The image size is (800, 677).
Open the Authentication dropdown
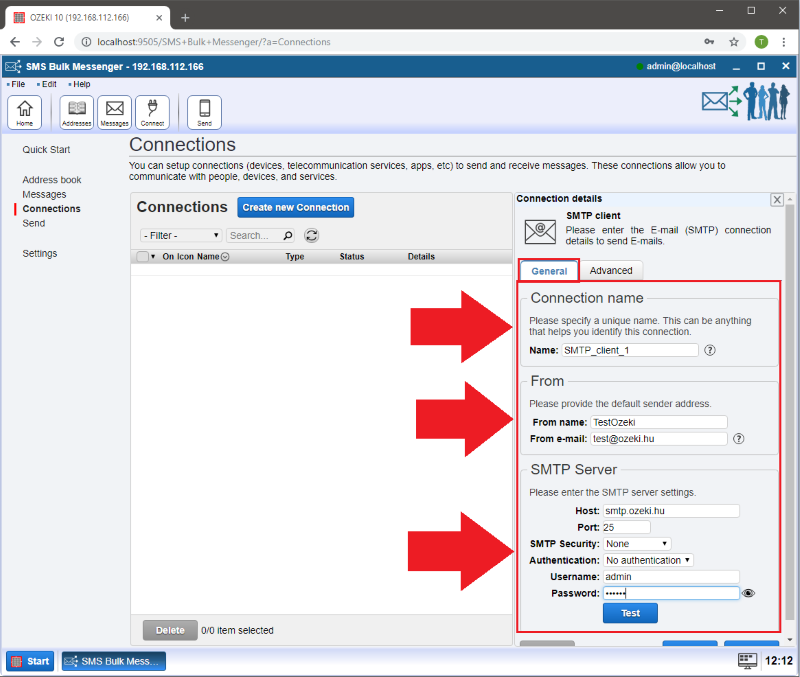(648, 560)
